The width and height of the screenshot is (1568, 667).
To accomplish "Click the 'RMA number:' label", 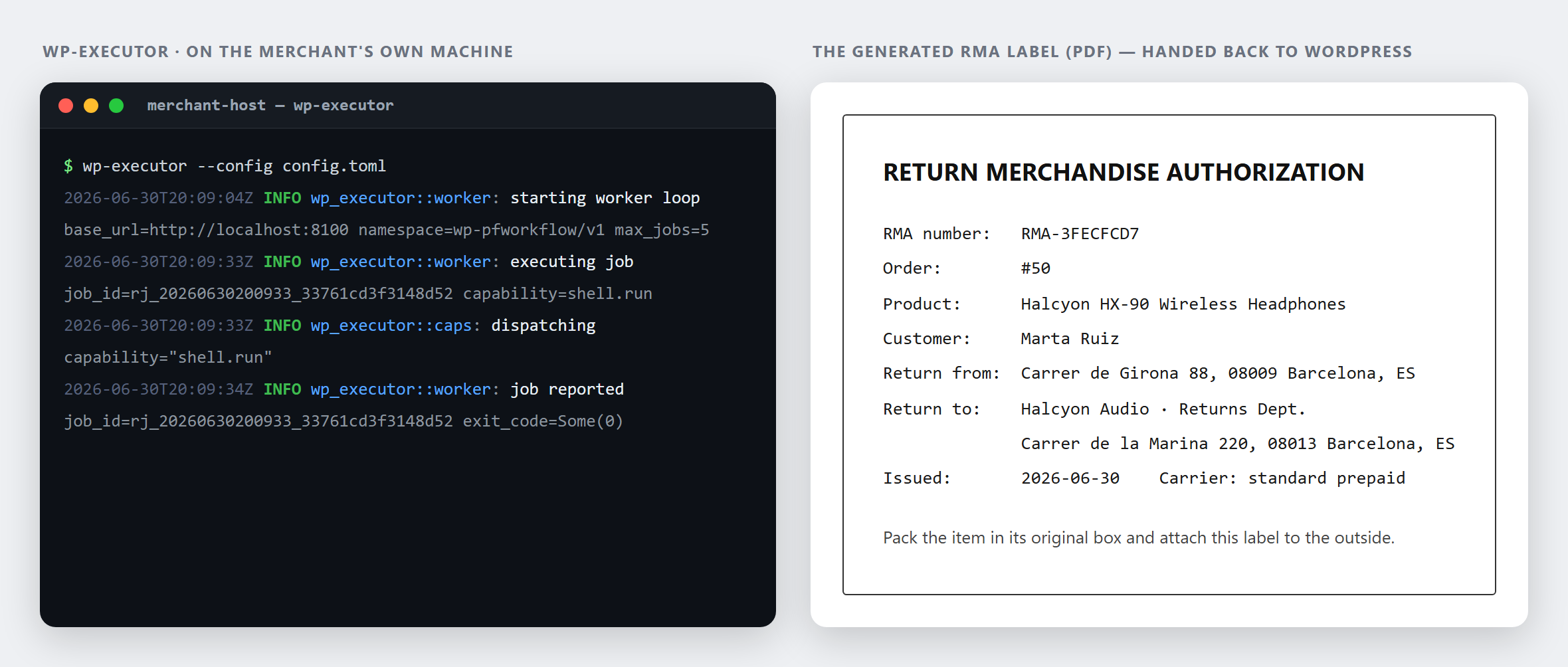I will [937, 234].
